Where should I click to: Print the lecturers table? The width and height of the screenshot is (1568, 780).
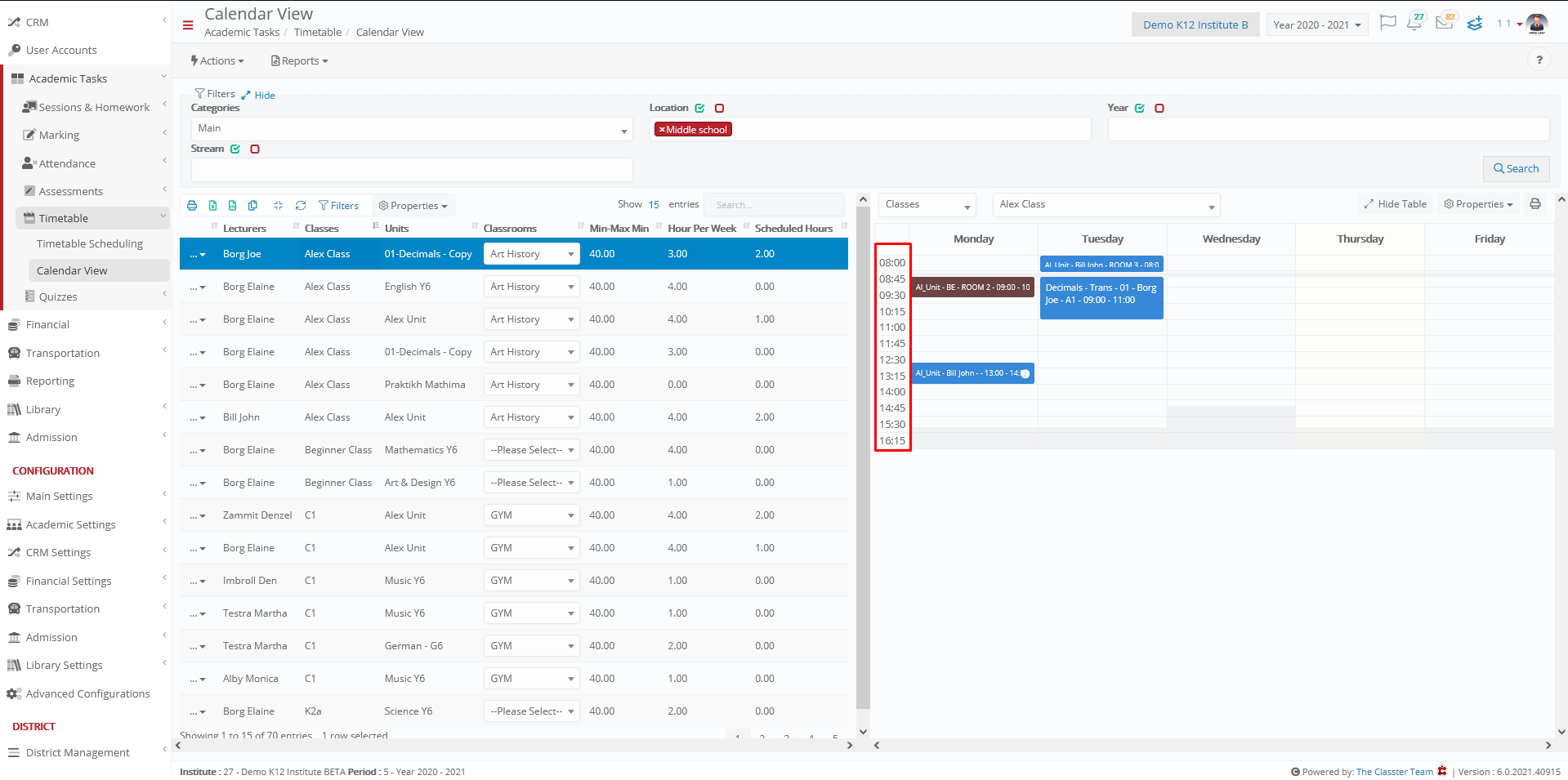coord(192,206)
